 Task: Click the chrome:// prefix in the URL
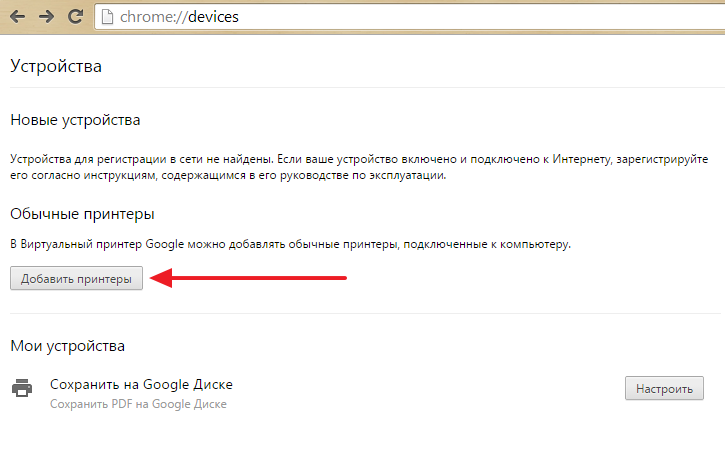coord(154,17)
